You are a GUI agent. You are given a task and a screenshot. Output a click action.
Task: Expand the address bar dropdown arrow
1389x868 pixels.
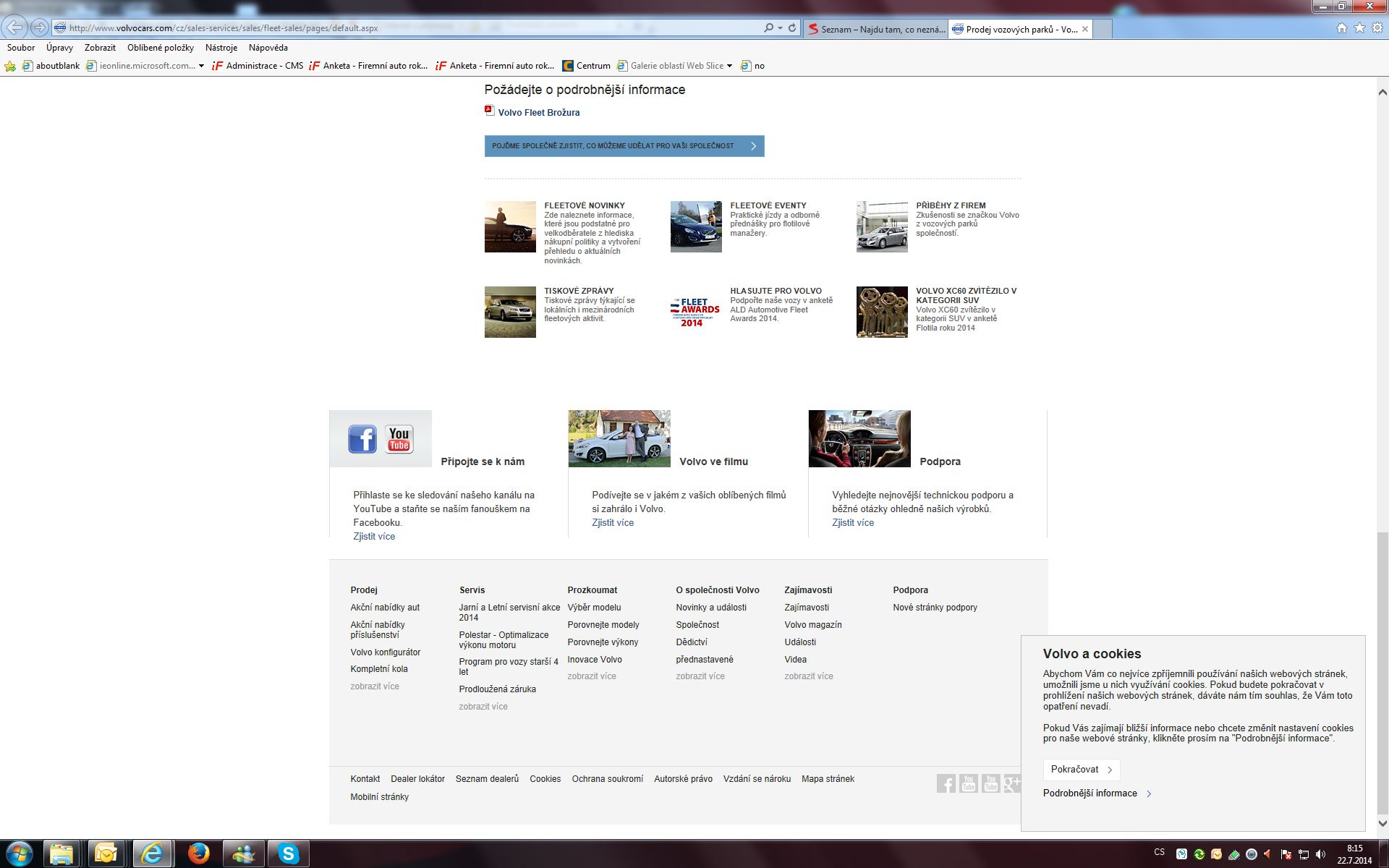tap(780, 28)
